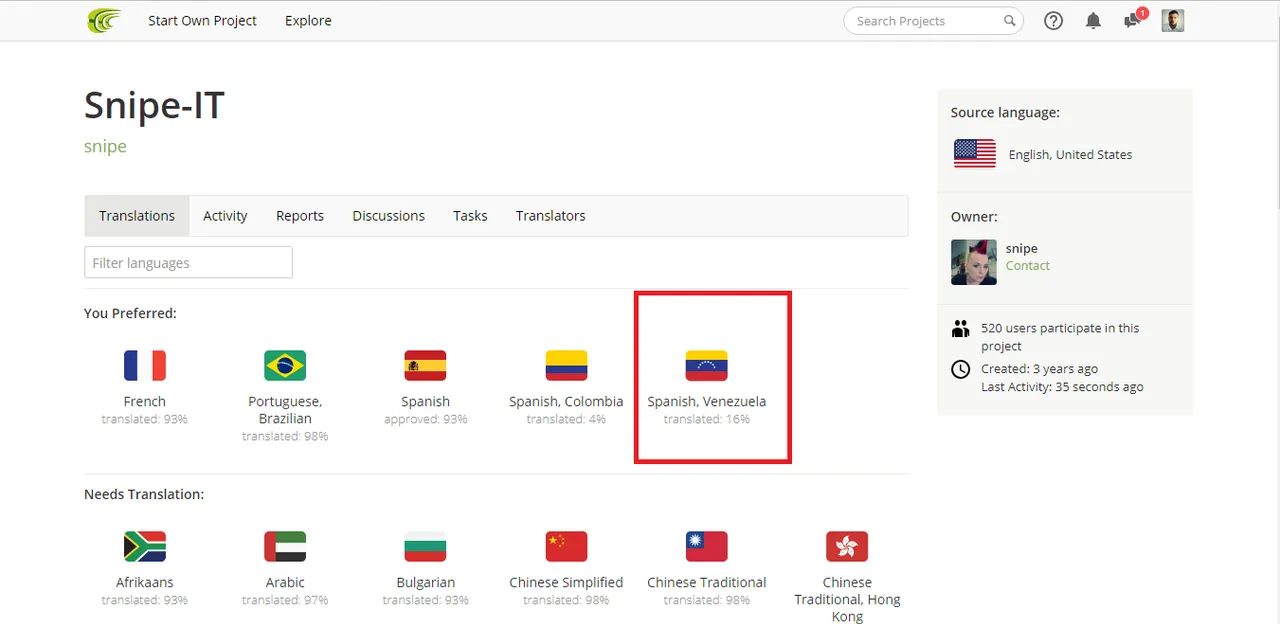Select the Arabic UAE flag
The height and width of the screenshot is (624, 1280).
[x=285, y=547]
